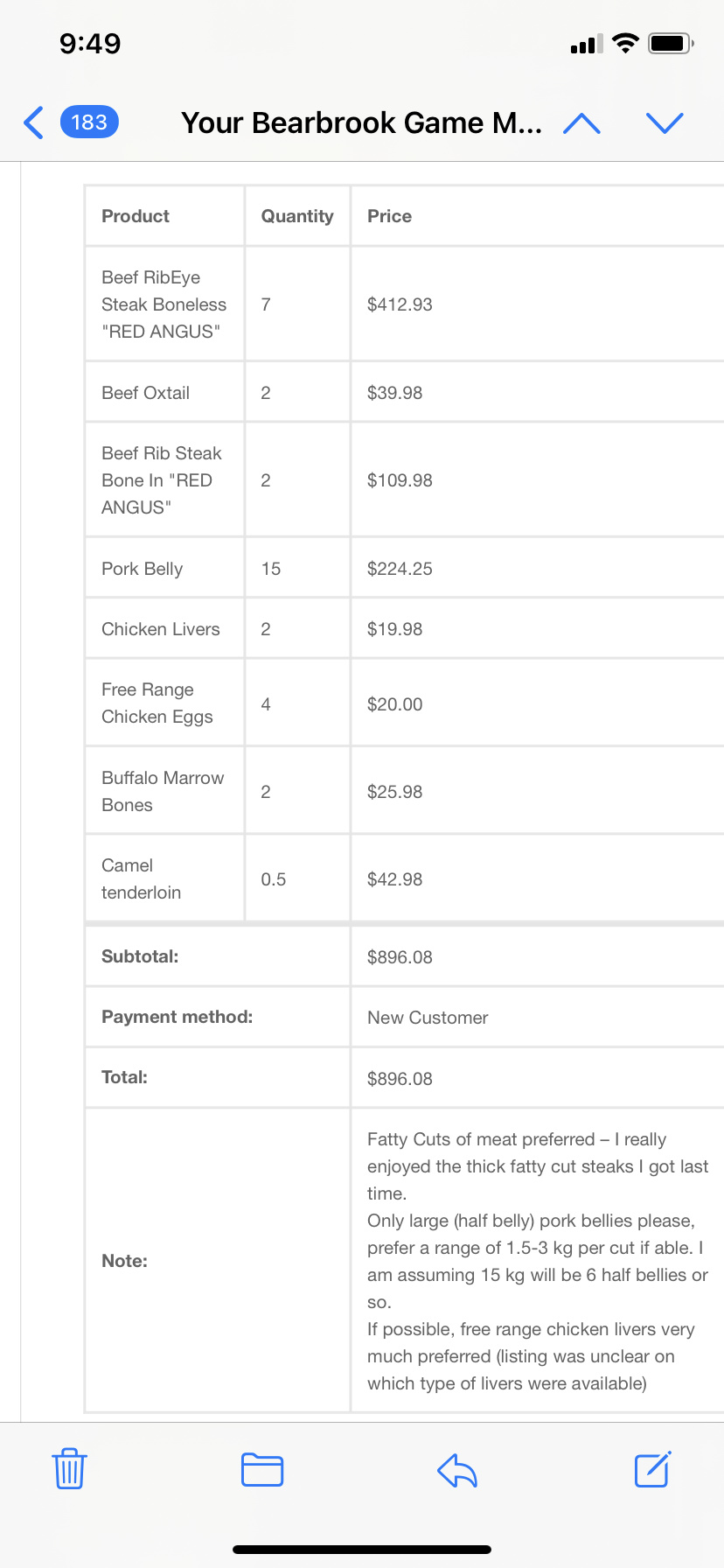Image resolution: width=724 pixels, height=1568 pixels.
Task: Tap the battery indicator in status bar
Action: pos(671,43)
